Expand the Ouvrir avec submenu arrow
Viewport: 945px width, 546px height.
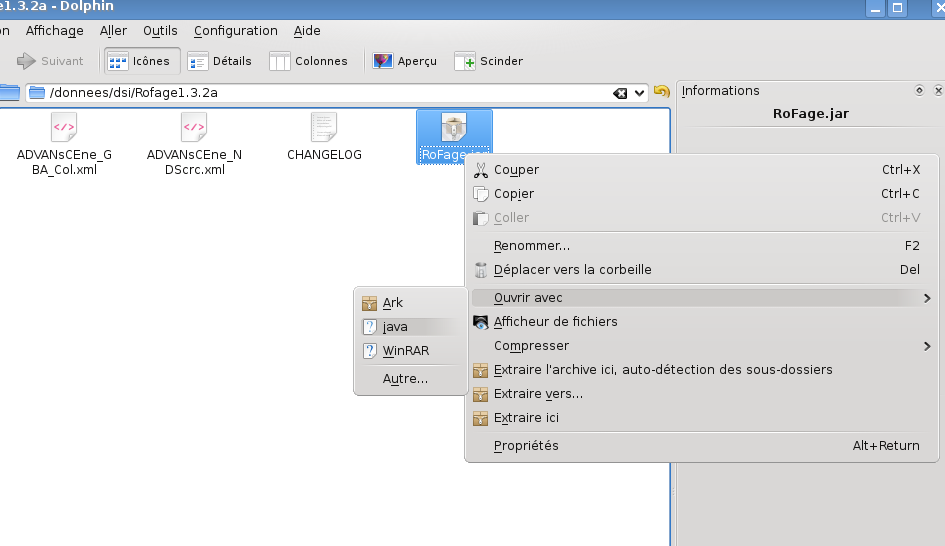click(x=927, y=298)
